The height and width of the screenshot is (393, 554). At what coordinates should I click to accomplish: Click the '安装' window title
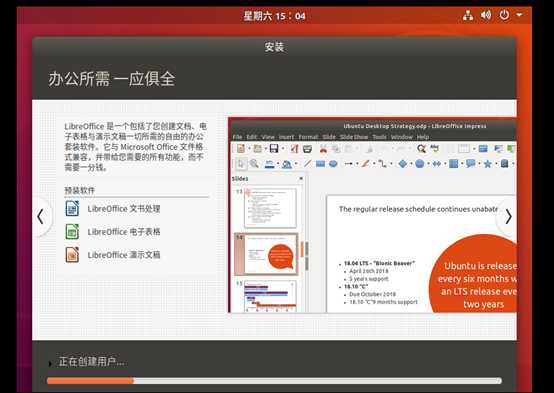tap(274, 47)
